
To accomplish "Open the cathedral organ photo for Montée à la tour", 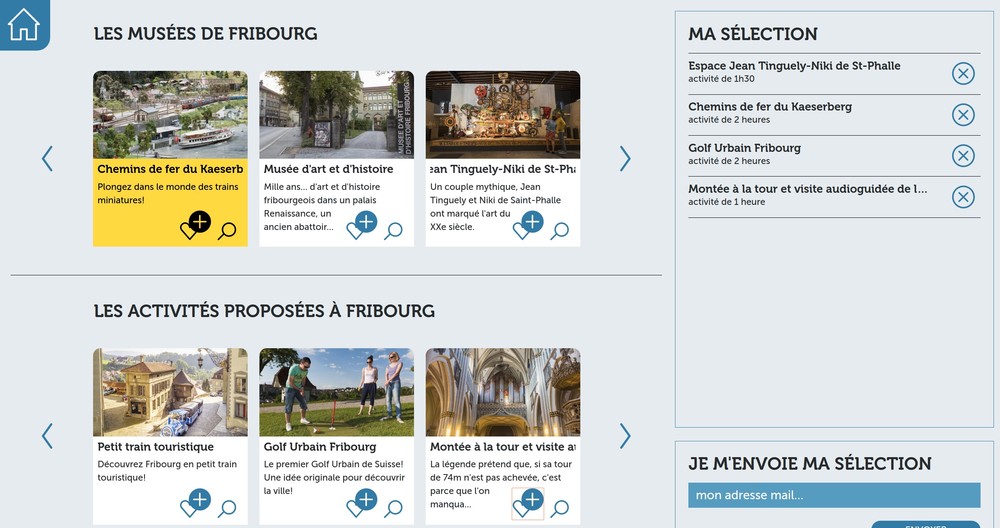I will click(x=503, y=392).
